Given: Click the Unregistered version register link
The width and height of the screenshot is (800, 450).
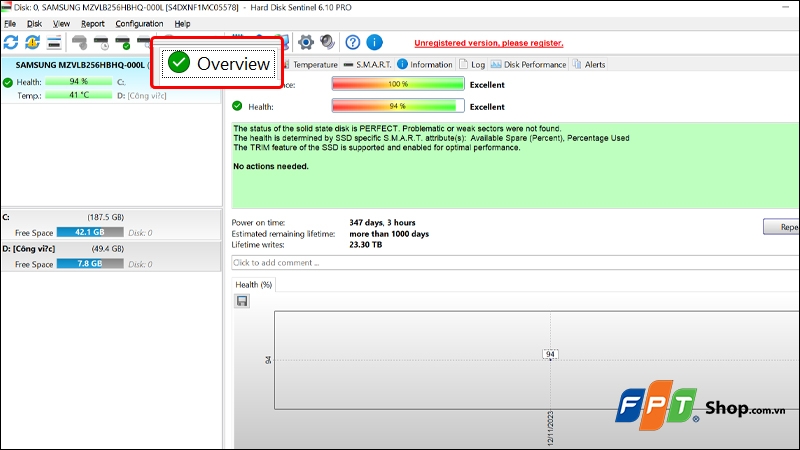Looking at the screenshot, I should point(489,43).
